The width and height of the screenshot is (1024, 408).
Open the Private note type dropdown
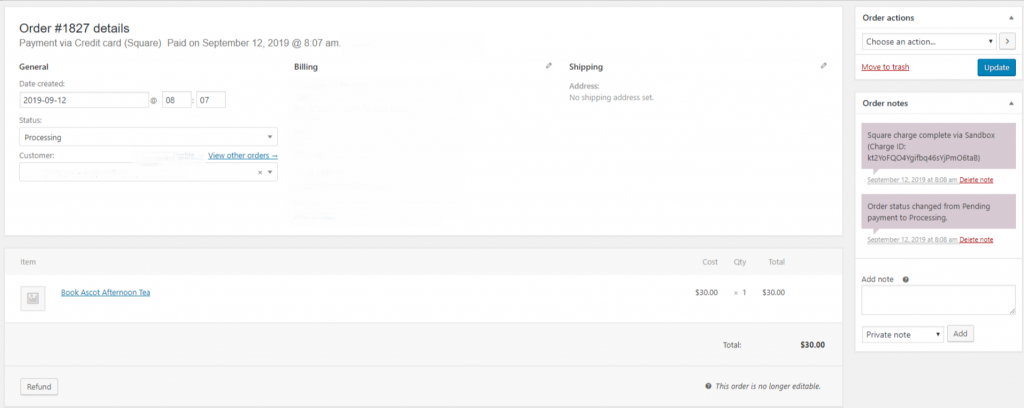[903, 334]
